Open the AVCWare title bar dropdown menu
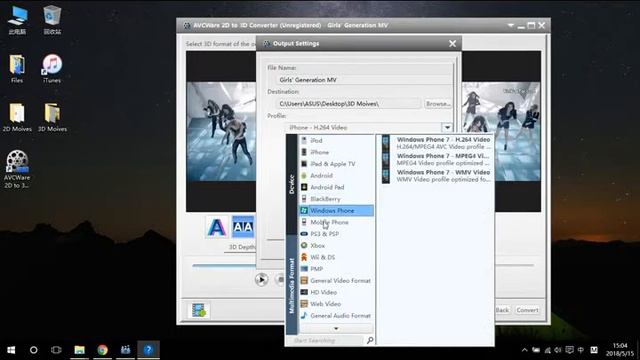This screenshot has width=640, height=360. pyautogui.click(x=510, y=25)
